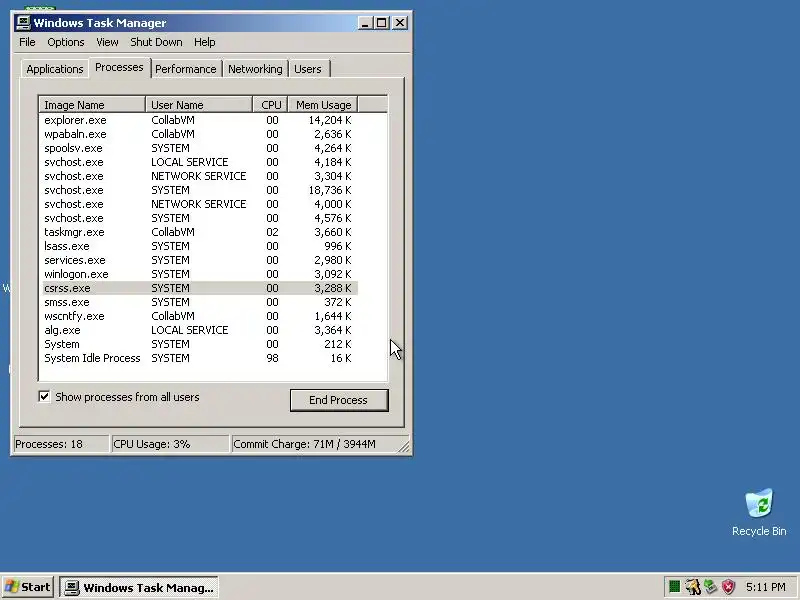This screenshot has width=800, height=600.
Task: Open the View menu
Action: [107, 42]
